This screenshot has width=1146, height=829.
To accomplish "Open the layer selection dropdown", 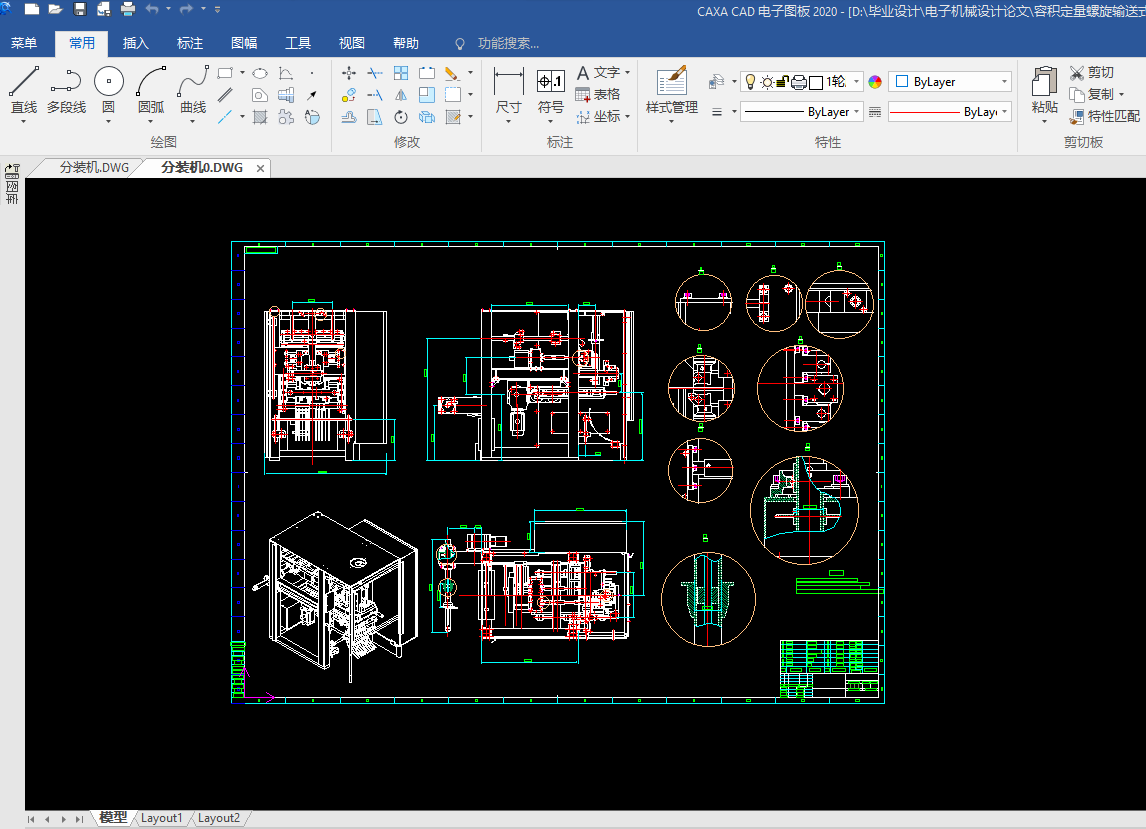I will (x=857, y=82).
